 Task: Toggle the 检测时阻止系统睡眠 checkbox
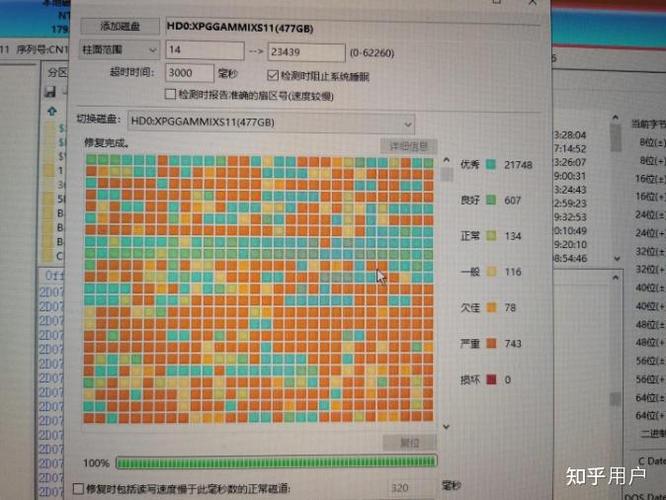click(x=272, y=76)
